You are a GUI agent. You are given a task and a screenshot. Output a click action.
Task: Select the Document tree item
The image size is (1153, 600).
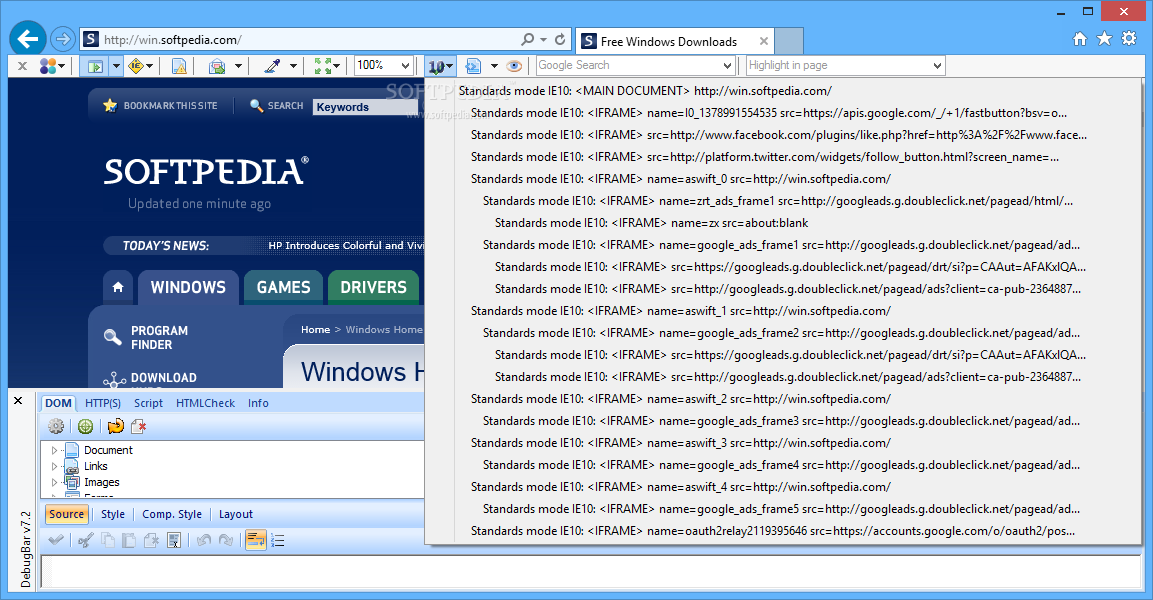(x=108, y=450)
